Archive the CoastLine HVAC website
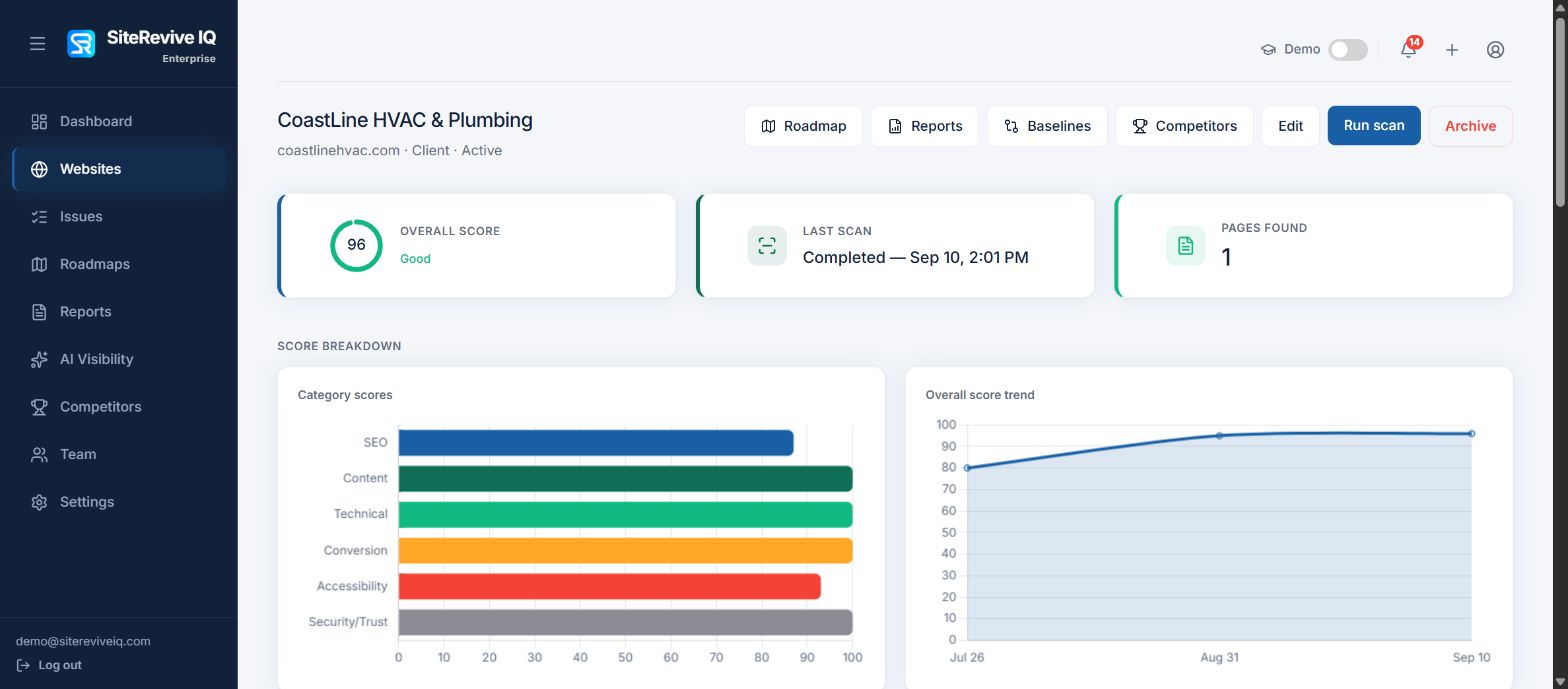The width and height of the screenshot is (1568, 689). 1470,126
